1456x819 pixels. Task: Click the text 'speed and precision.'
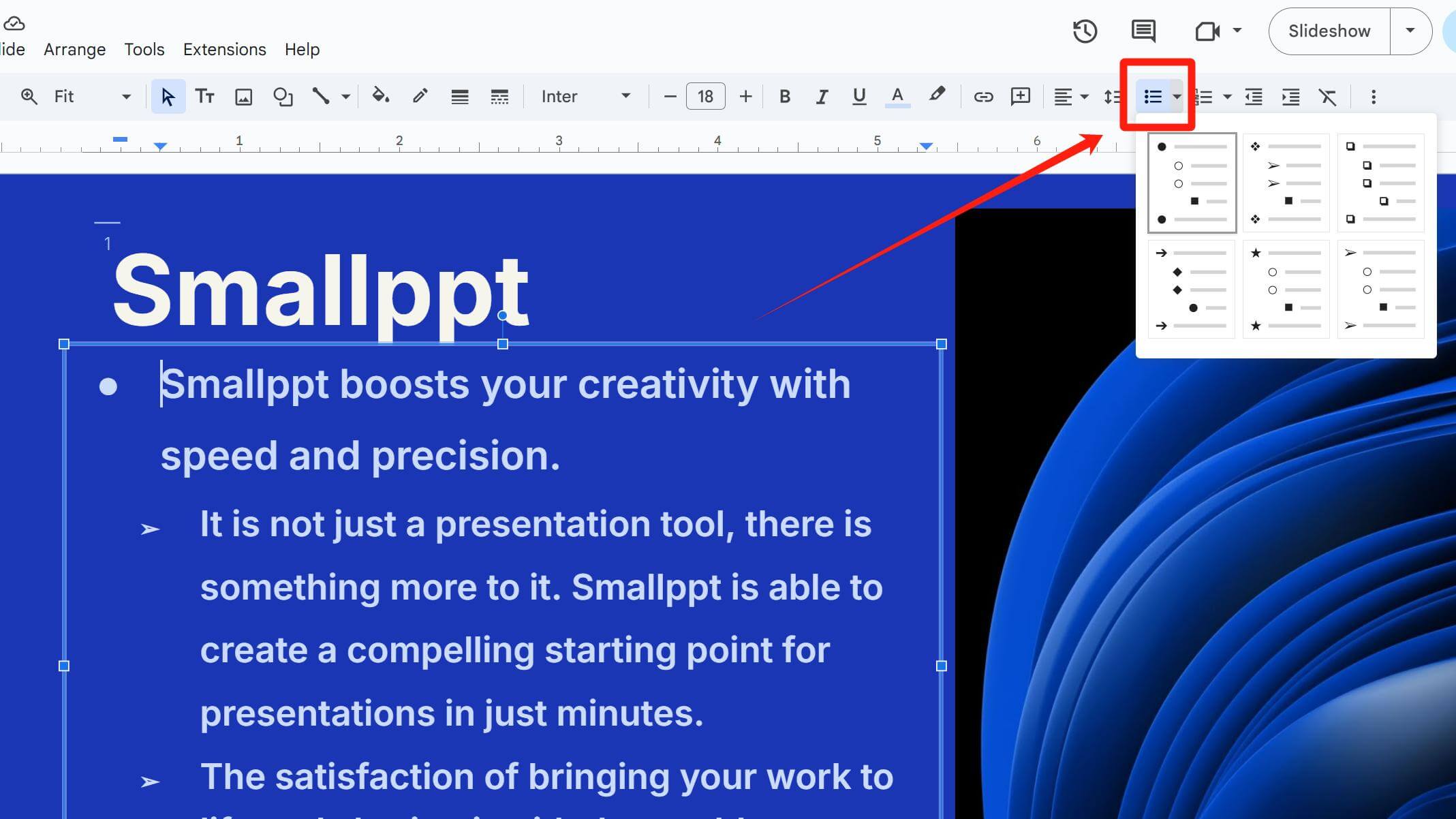[x=360, y=457]
